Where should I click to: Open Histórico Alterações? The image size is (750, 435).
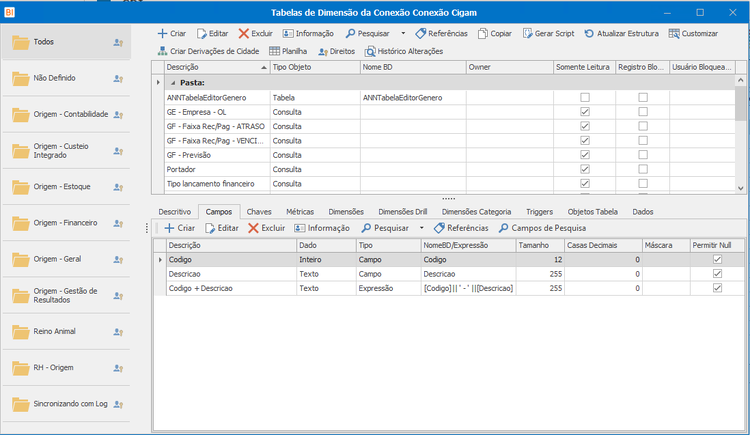click(x=404, y=51)
